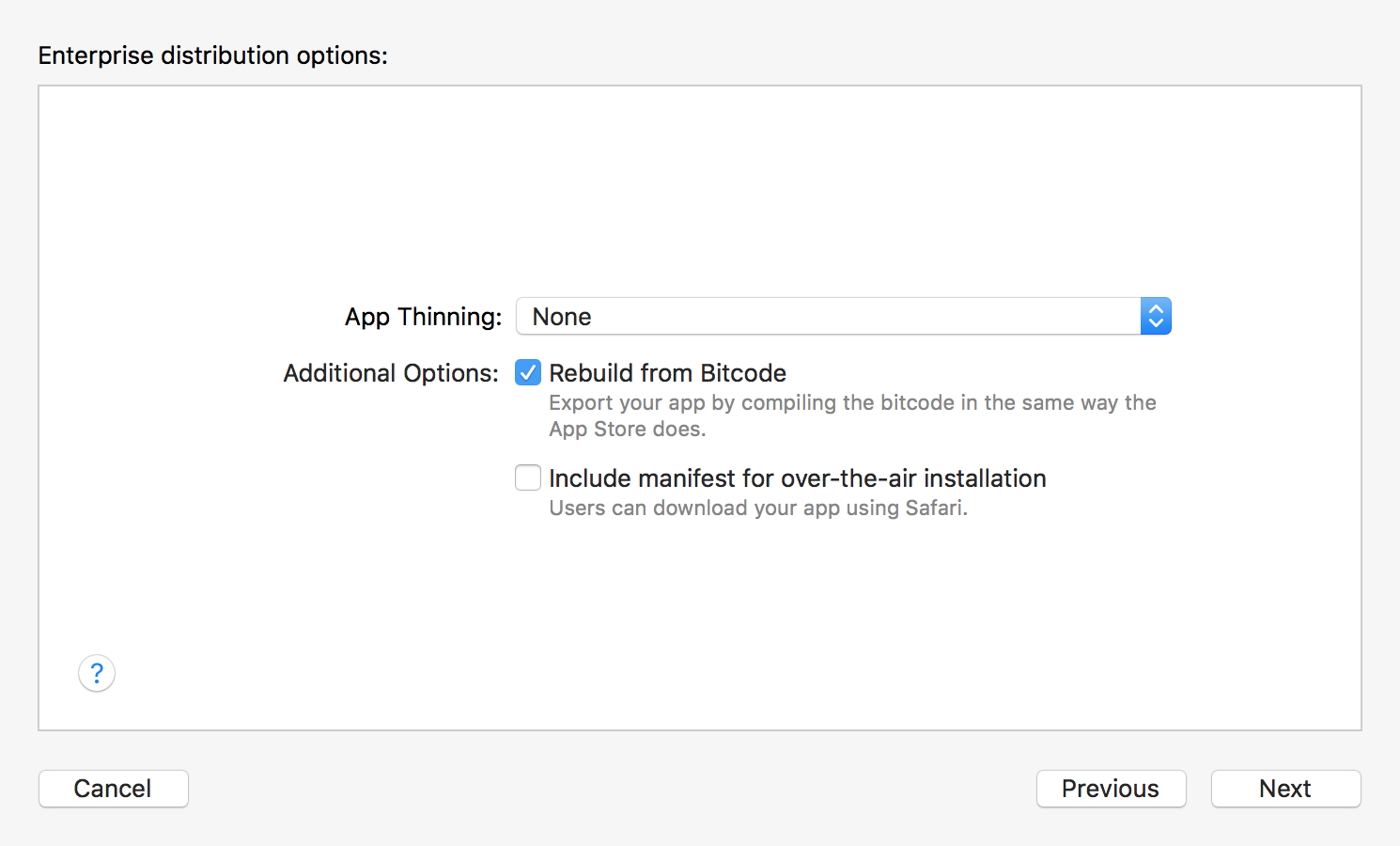
Task: Click the 'App Thinning:' label
Action: (x=424, y=317)
